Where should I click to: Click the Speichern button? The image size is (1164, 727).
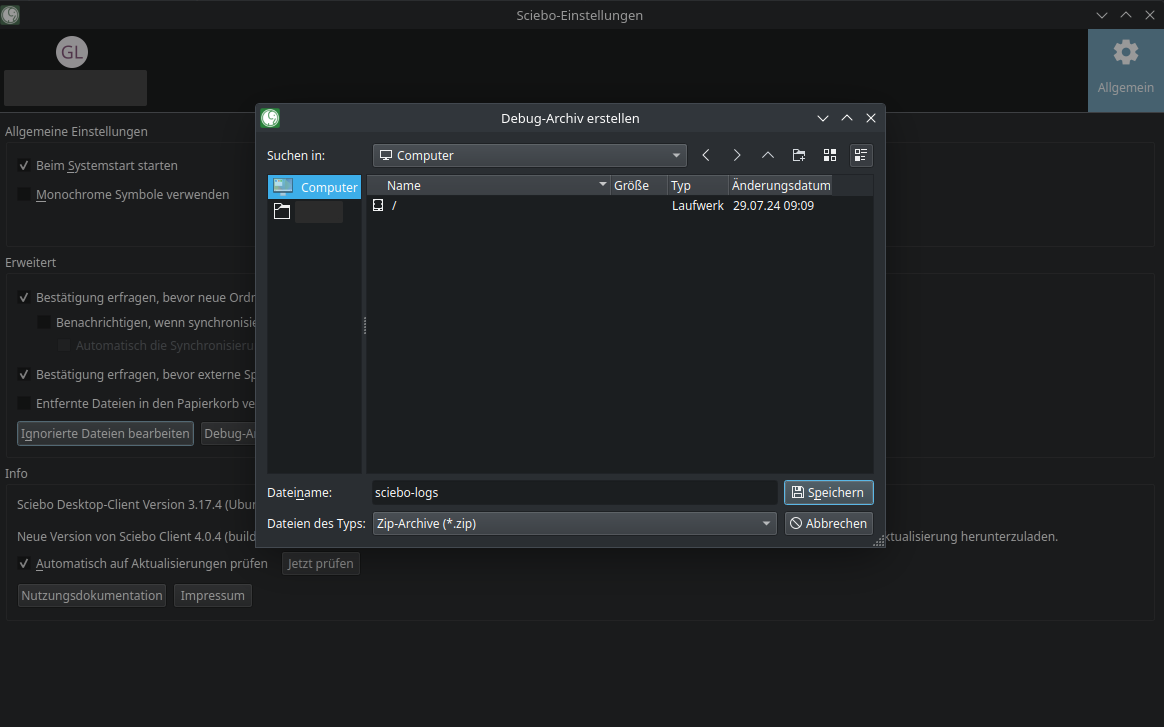828,492
